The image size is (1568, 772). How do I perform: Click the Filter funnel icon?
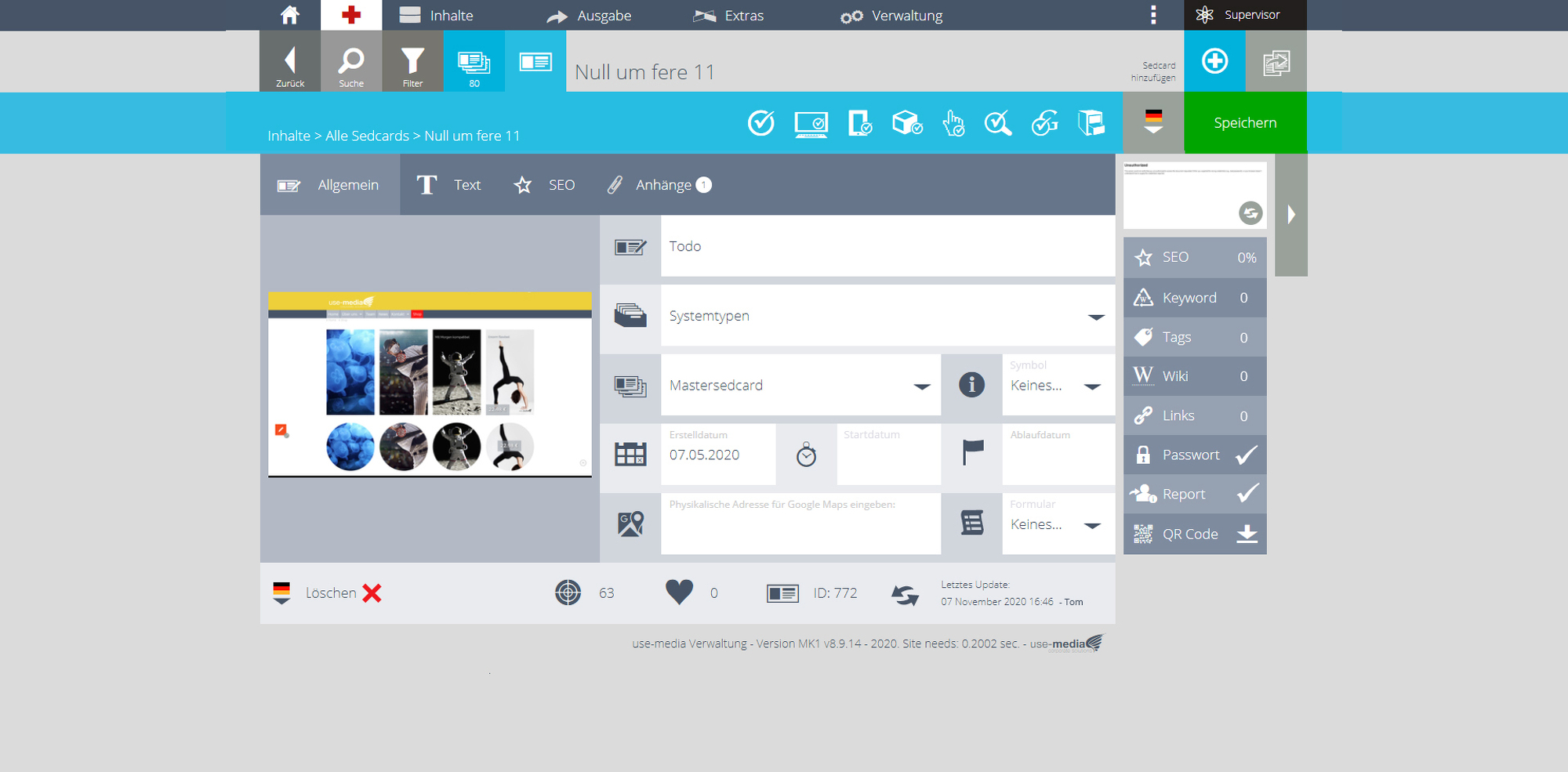pyautogui.click(x=412, y=61)
